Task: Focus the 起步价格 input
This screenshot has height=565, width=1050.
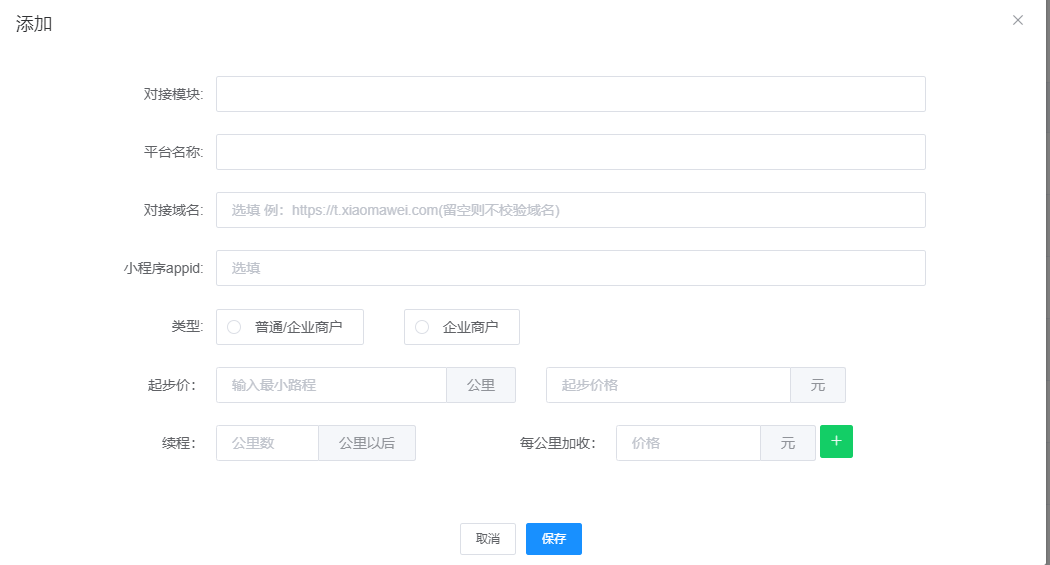Action: coord(668,385)
